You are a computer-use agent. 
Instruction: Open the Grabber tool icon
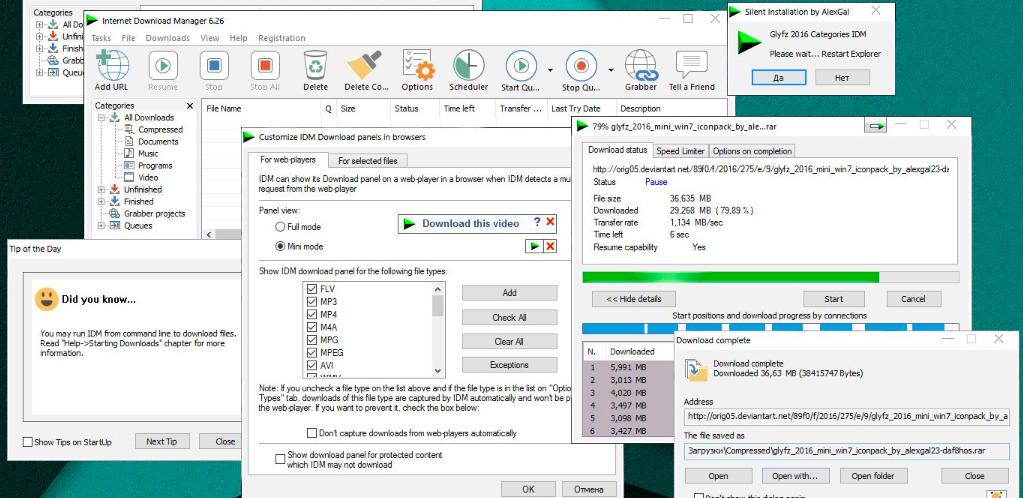(x=641, y=66)
